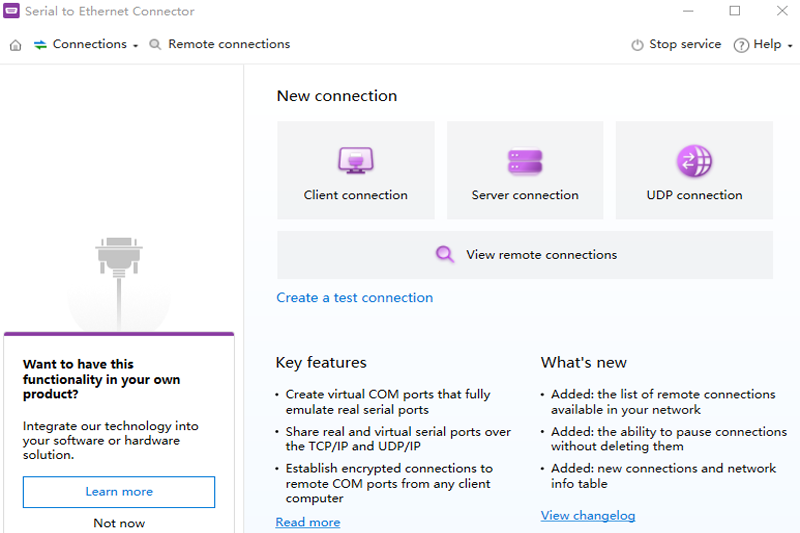Click the View remote connections magnifier icon
This screenshot has width=800, height=533.
(445, 254)
